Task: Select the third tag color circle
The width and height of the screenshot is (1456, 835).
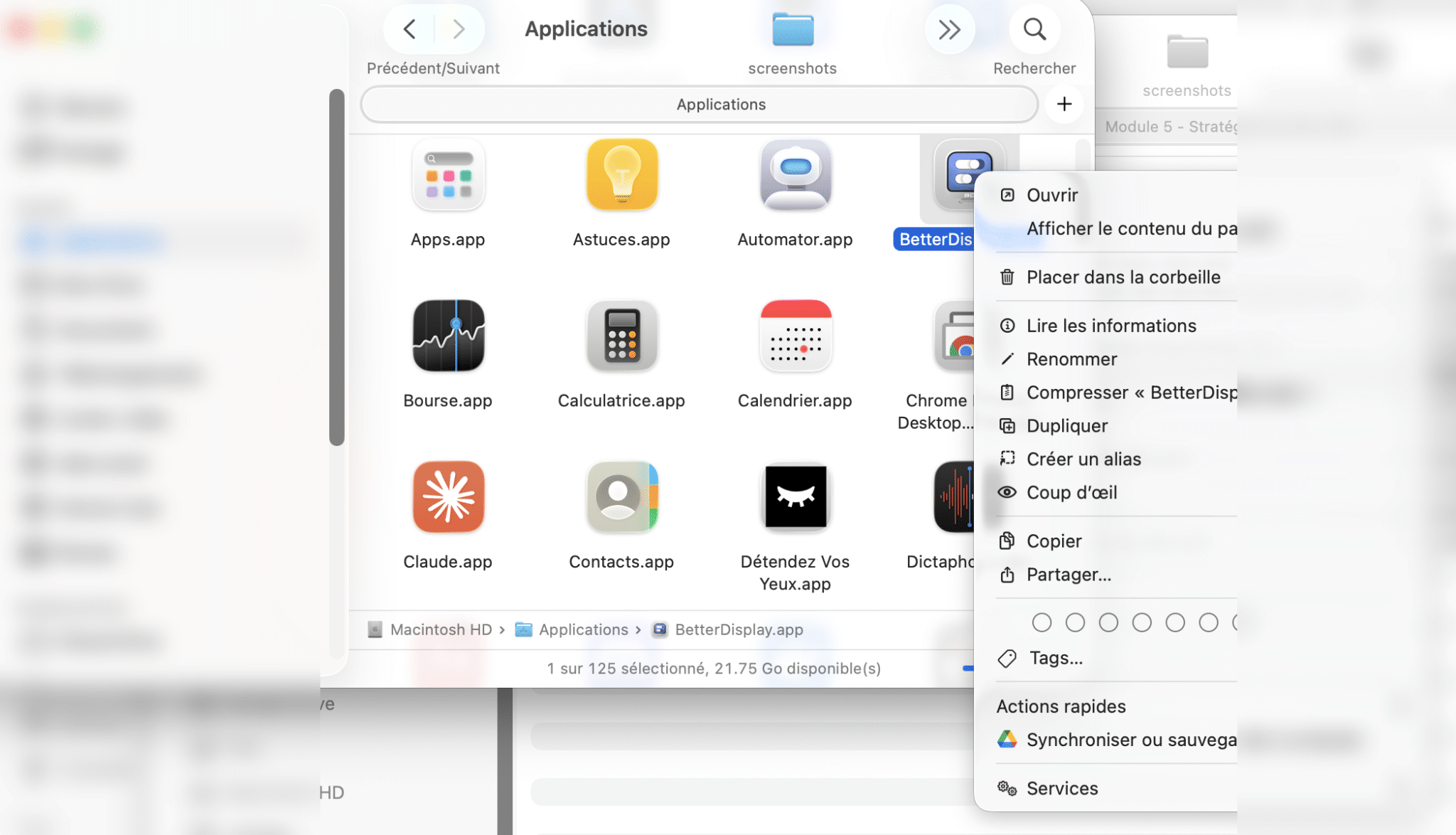Action: [1108, 622]
